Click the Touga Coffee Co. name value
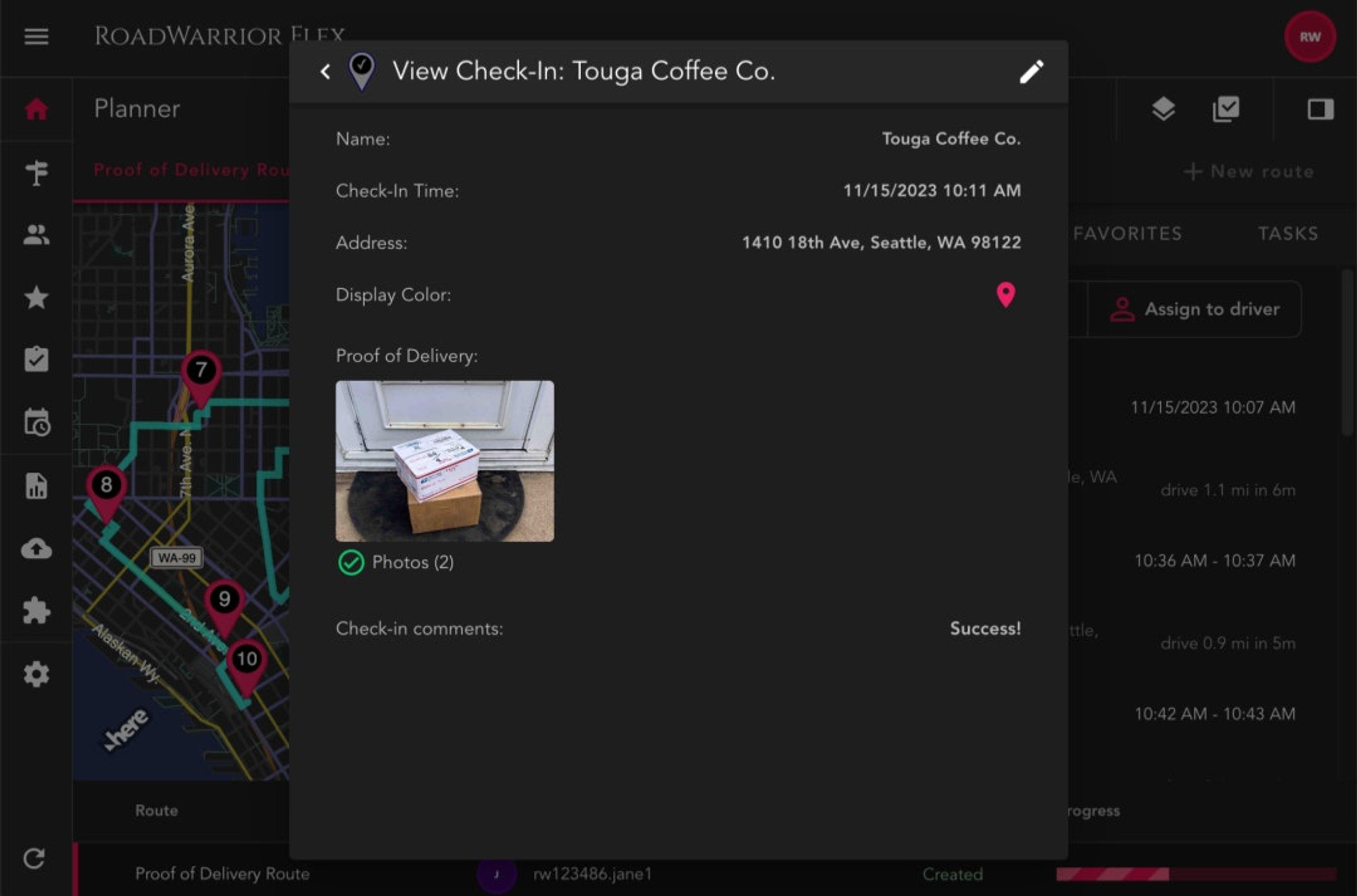 pos(951,139)
